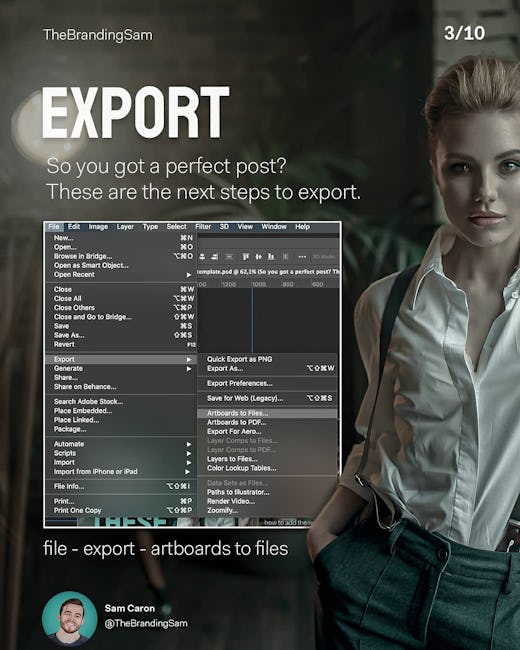Open the File menu
This screenshot has width=520, height=650.
pos(54,227)
